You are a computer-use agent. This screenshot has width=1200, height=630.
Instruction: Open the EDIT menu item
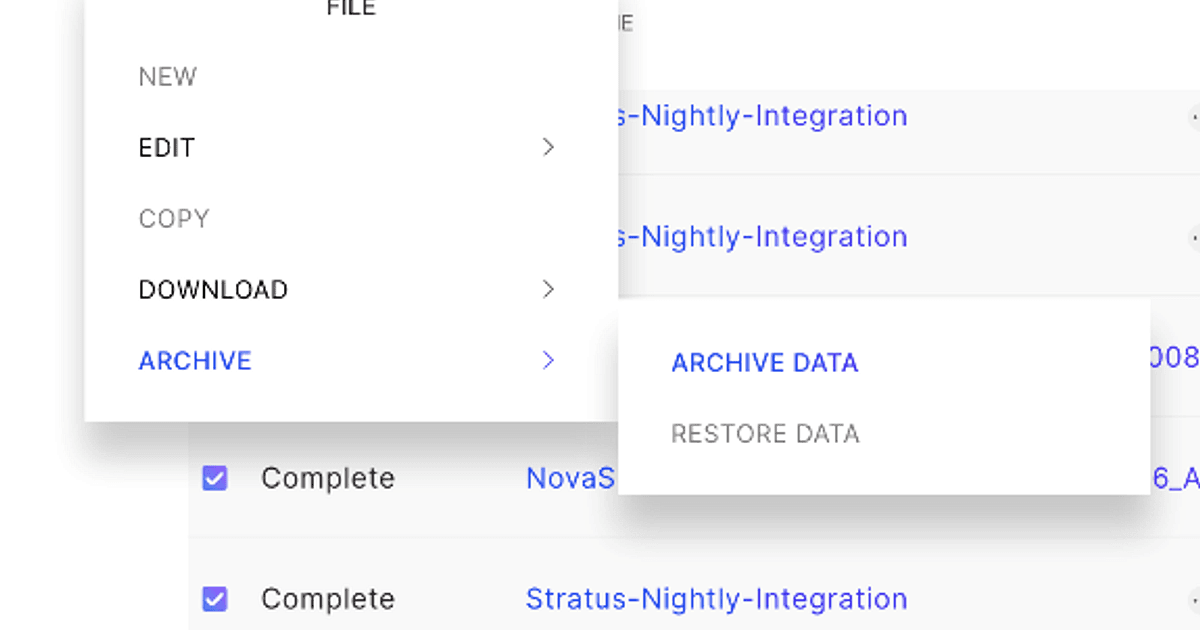(x=166, y=147)
